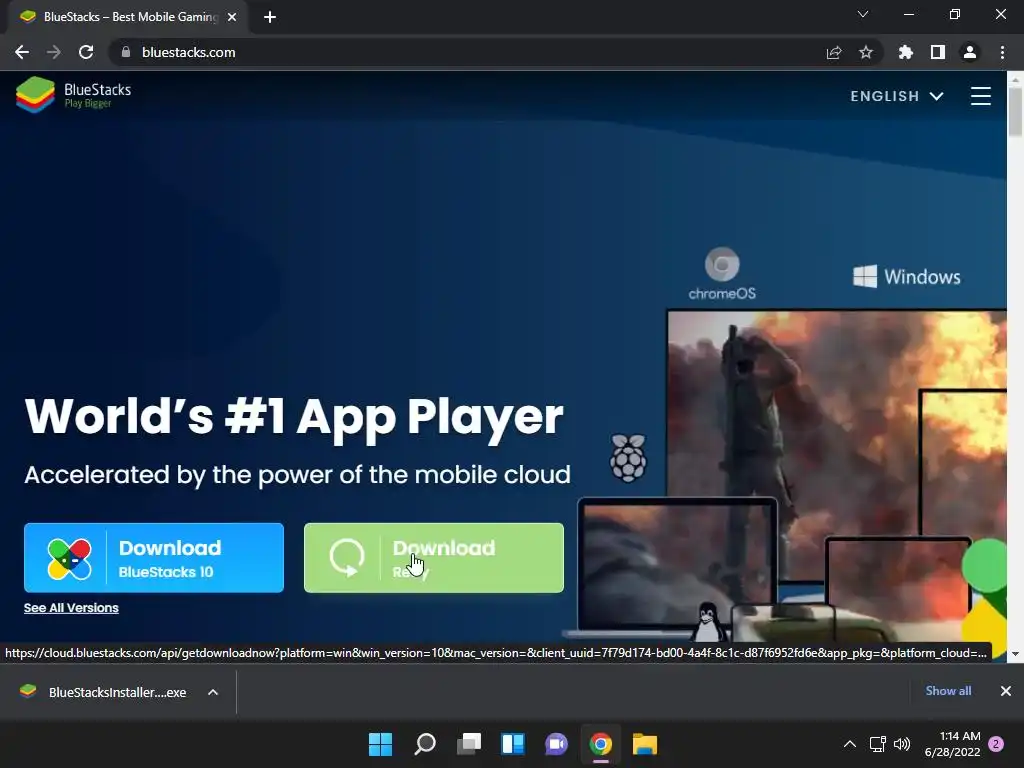Image resolution: width=1024 pixels, height=768 pixels.
Task: Bookmark this page with the star icon
Action: [x=866, y=52]
